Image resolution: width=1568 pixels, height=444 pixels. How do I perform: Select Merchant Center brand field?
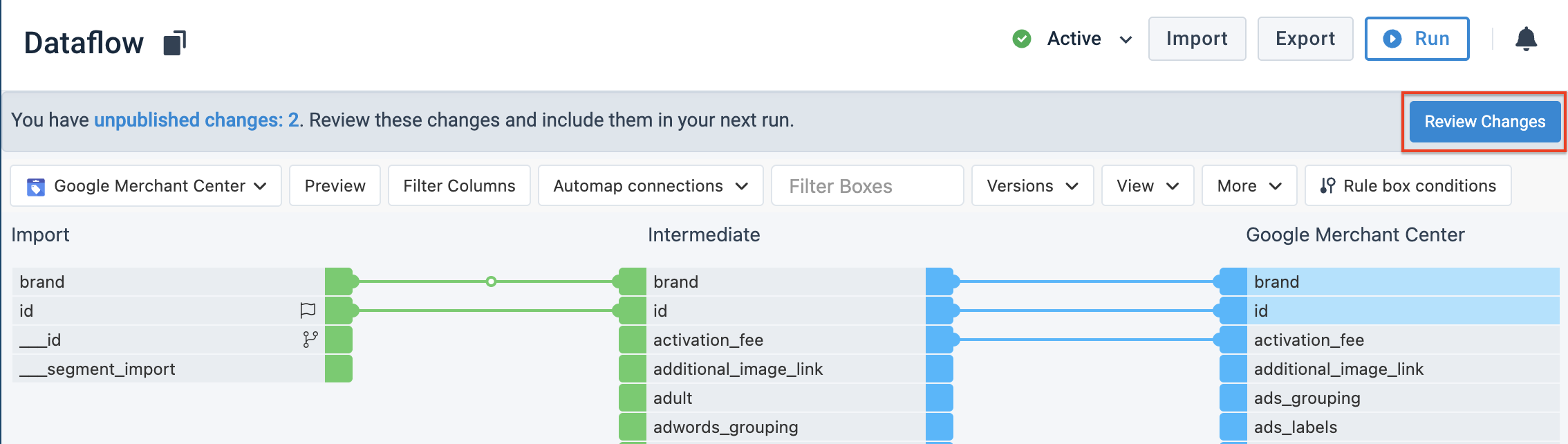click(1403, 281)
